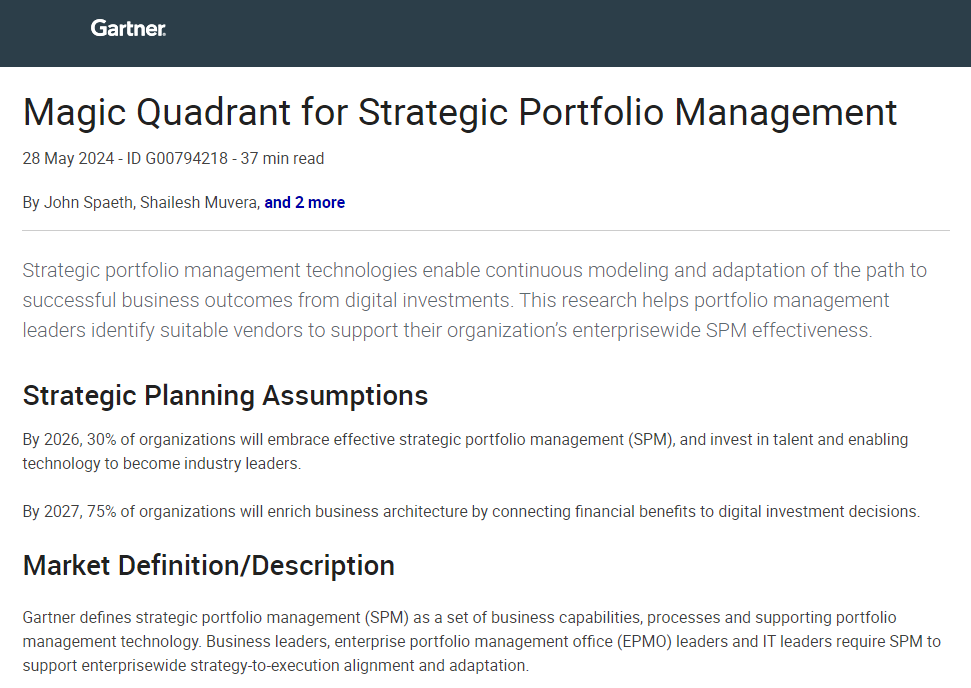Select author name Shailesh Muvera
Viewport: 971px width, 688px height.
[x=200, y=203]
